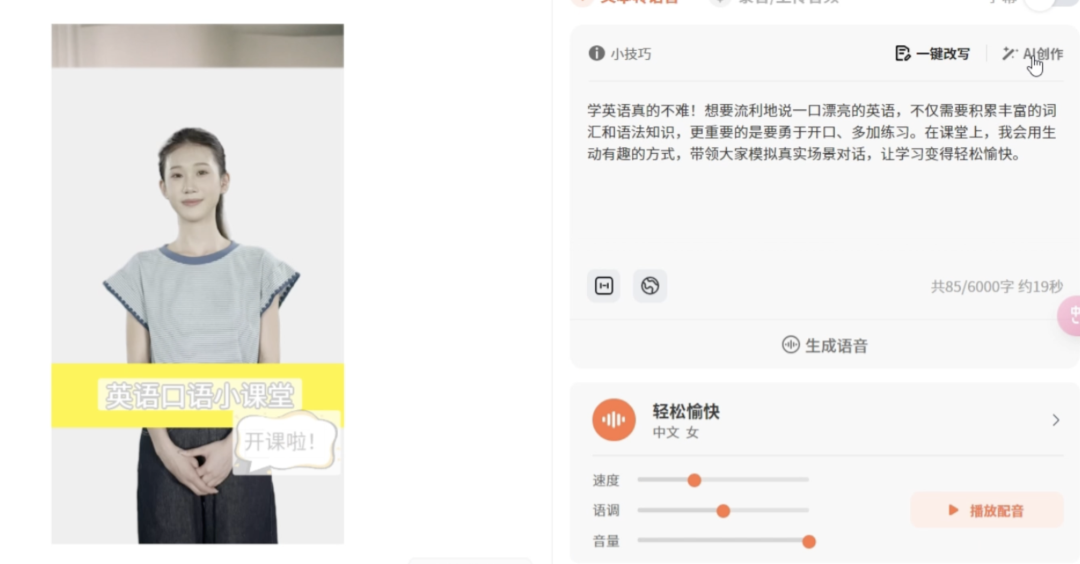Open the 轻松愉快 voice selection row

825,419
